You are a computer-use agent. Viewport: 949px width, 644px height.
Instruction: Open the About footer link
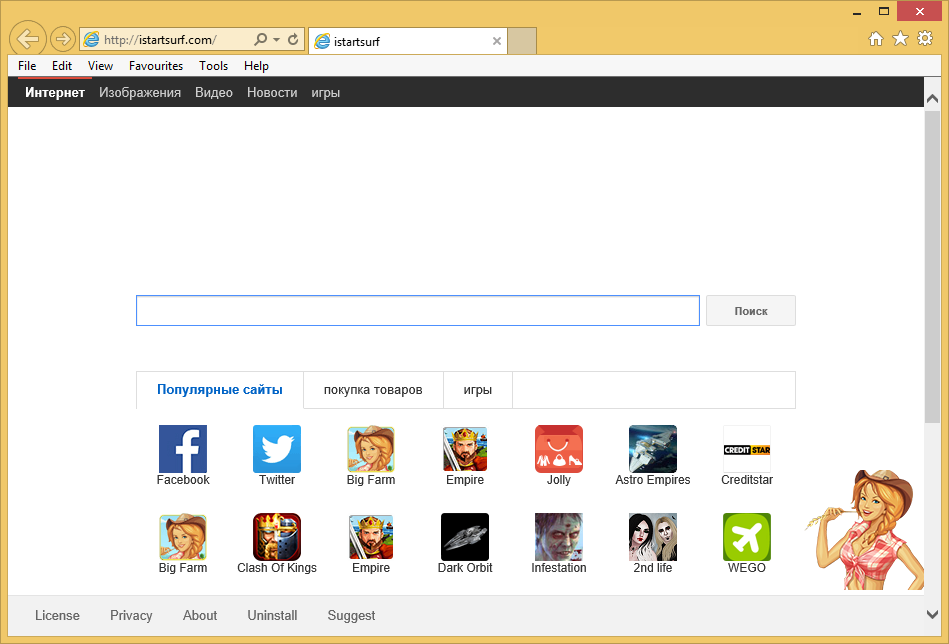(x=200, y=616)
